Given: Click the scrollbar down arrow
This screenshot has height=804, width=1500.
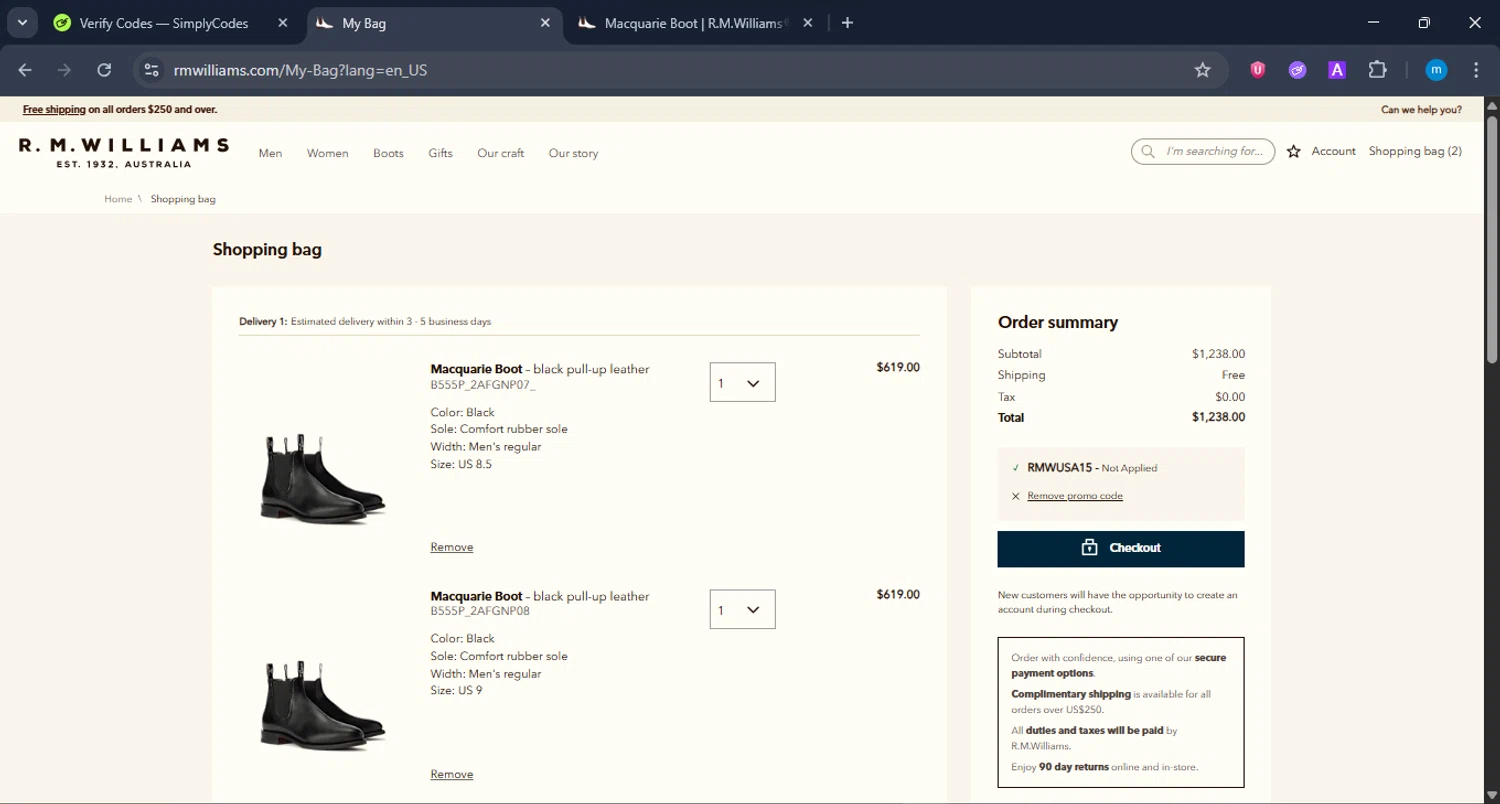Looking at the screenshot, I should 1492,795.
